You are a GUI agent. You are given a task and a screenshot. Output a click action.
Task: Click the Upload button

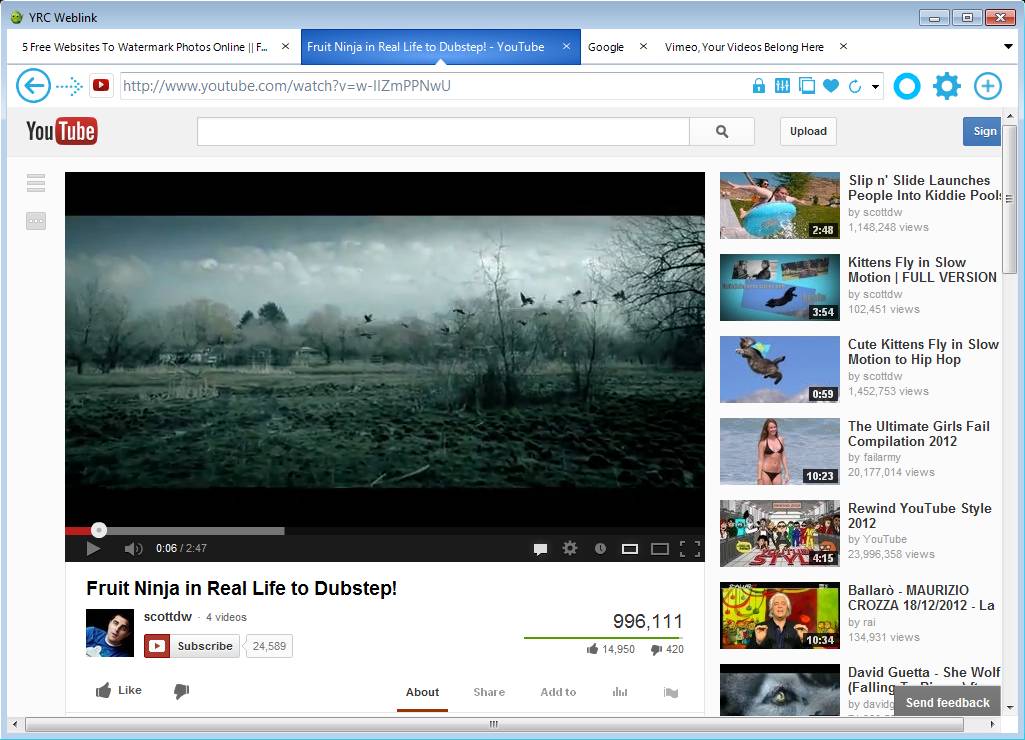point(808,131)
